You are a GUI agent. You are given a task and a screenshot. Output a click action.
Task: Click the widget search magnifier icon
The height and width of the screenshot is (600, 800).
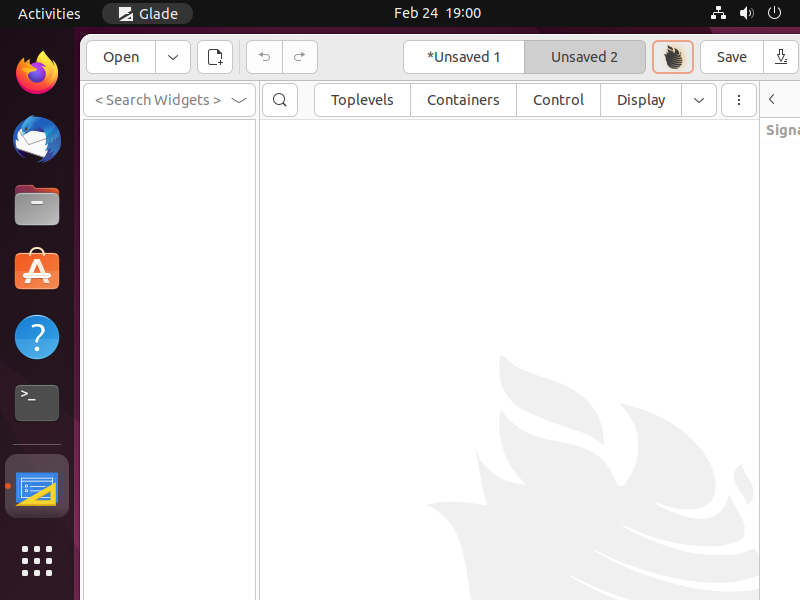tap(280, 100)
